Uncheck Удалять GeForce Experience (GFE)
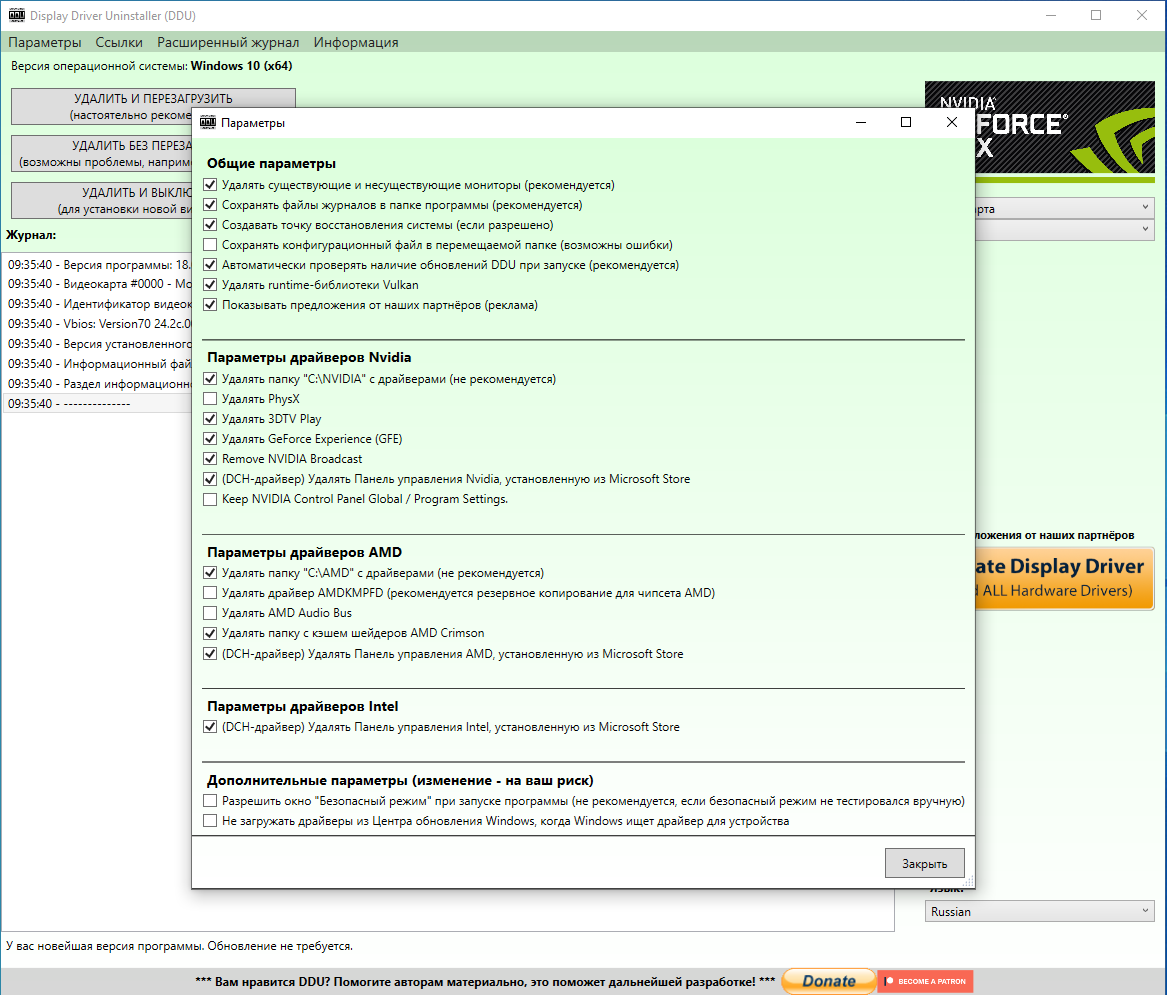Viewport: 1167px width, 995px height. (x=210, y=439)
